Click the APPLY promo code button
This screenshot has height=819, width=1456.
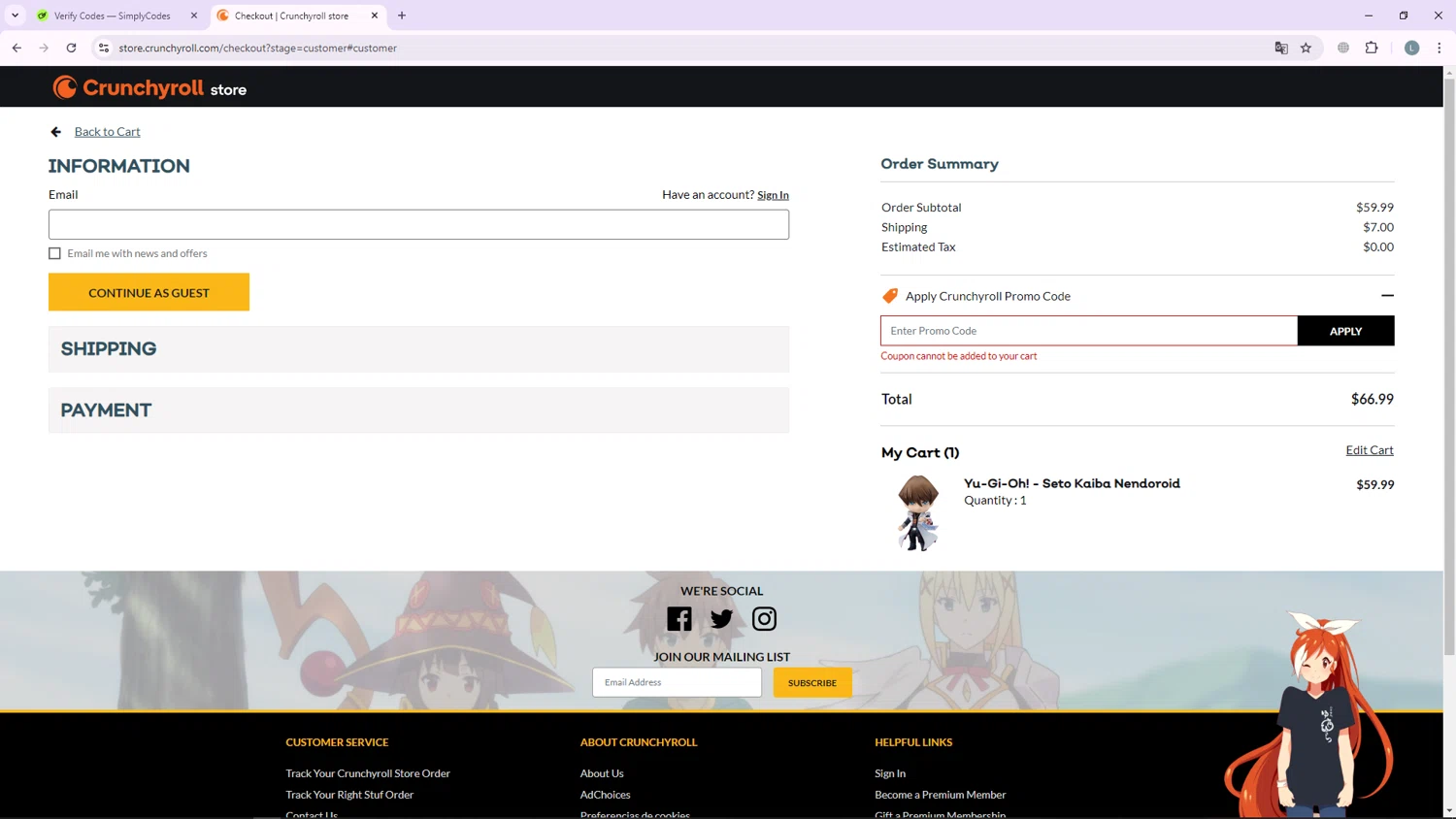(1345, 331)
